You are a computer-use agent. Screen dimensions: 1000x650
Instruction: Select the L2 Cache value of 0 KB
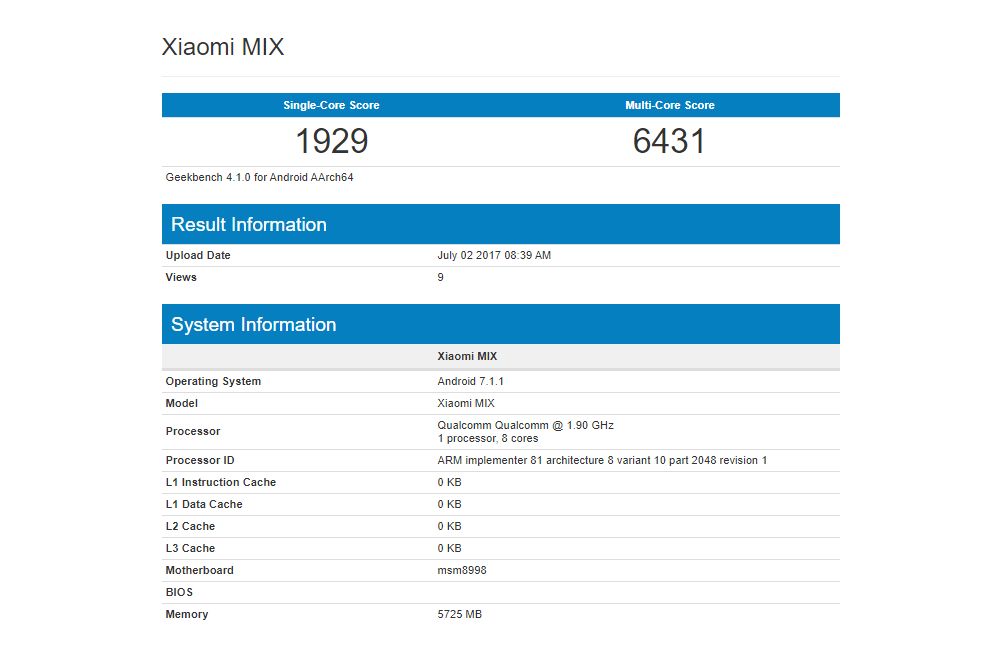click(446, 526)
